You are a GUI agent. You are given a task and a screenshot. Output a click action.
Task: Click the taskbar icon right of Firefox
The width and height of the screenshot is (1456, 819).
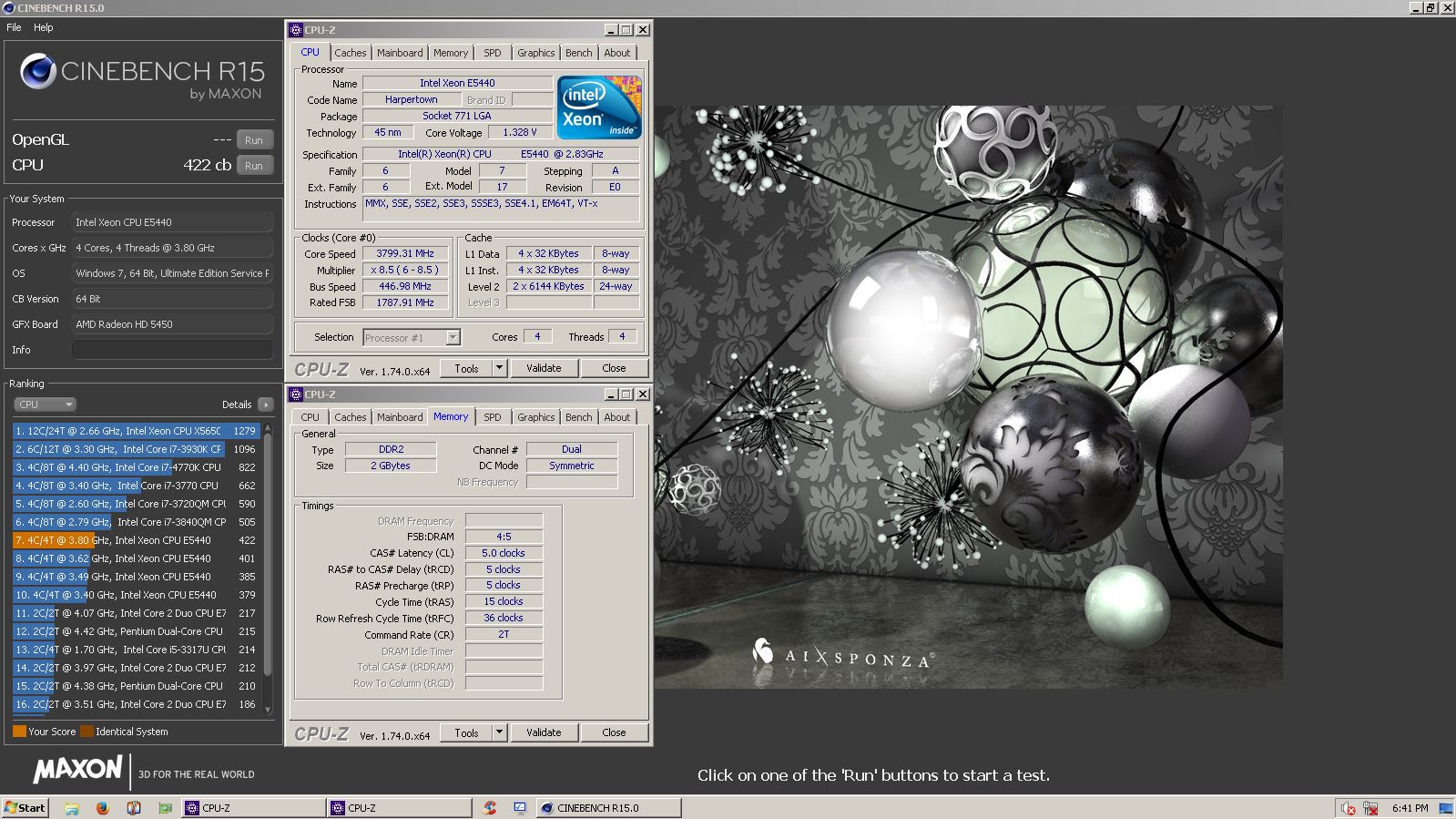[x=133, y=808]
